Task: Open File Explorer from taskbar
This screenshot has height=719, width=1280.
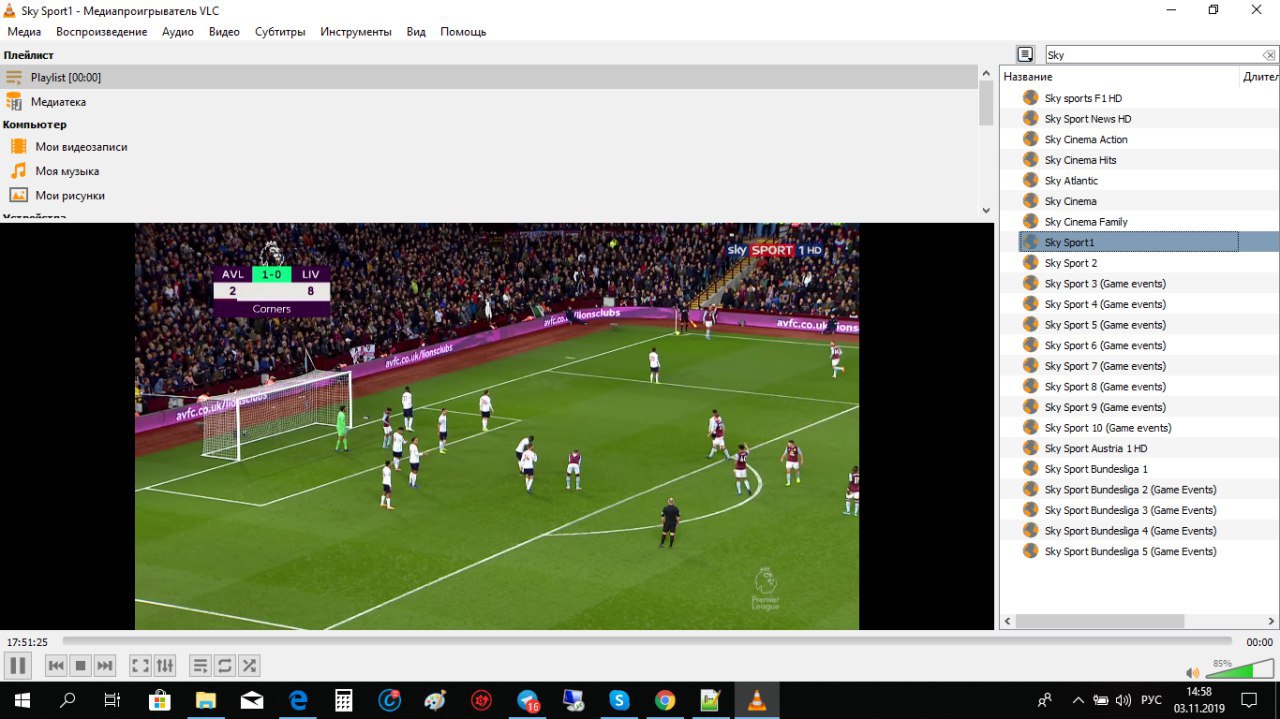Action: point(205,700)
